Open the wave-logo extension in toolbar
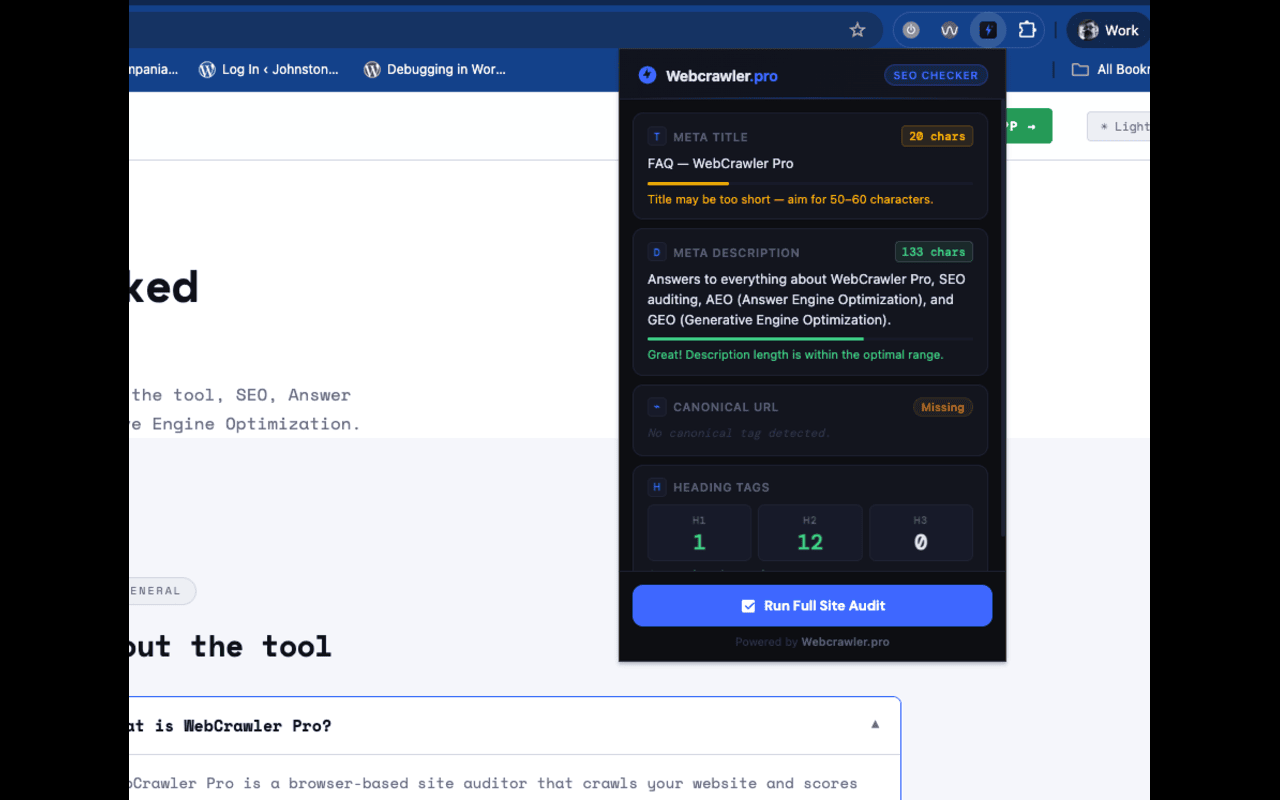1280x800 pixels. click(x=949, y=30)
